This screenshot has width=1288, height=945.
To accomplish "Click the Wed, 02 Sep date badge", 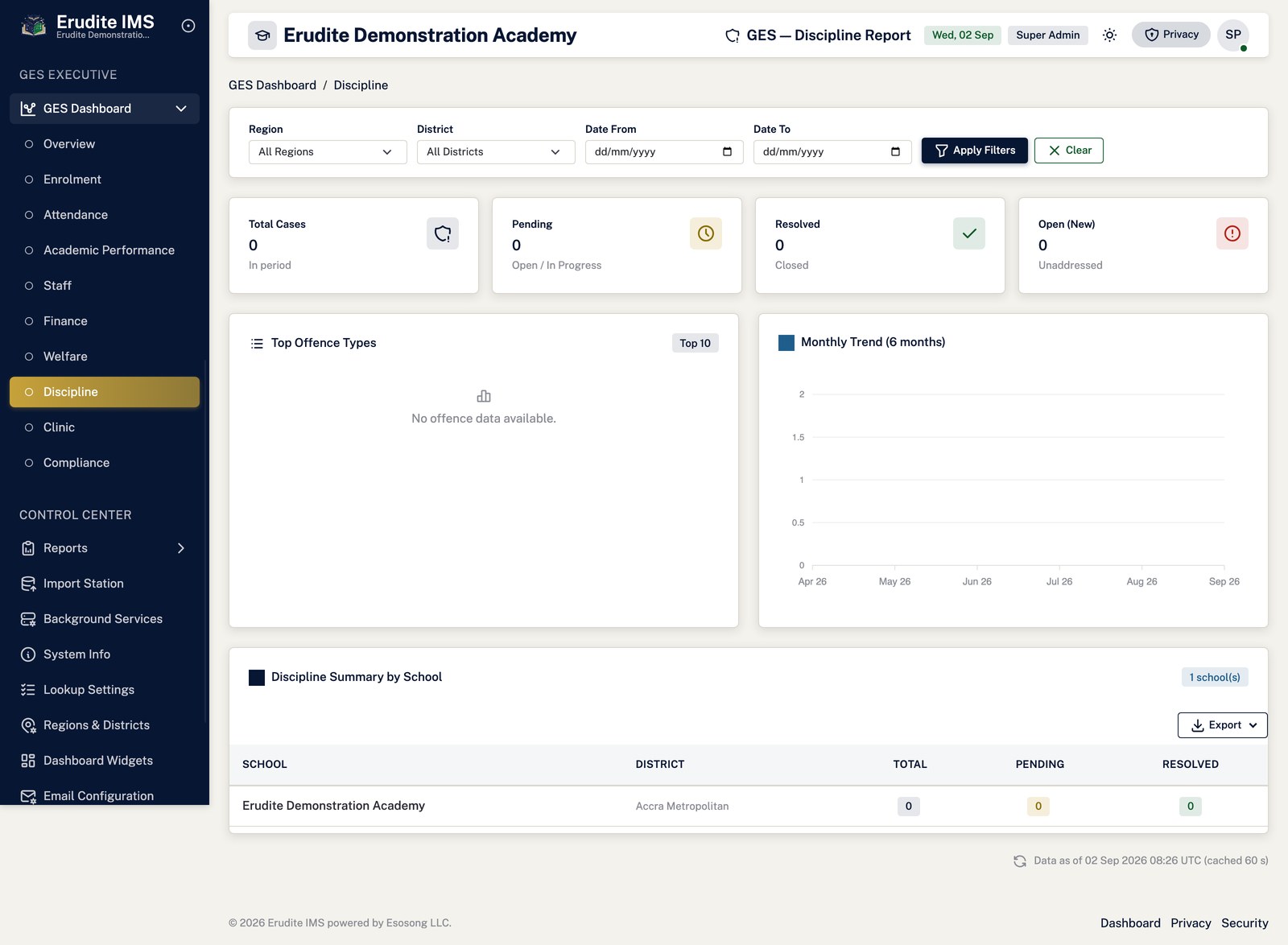I will (x=963, y=35).
